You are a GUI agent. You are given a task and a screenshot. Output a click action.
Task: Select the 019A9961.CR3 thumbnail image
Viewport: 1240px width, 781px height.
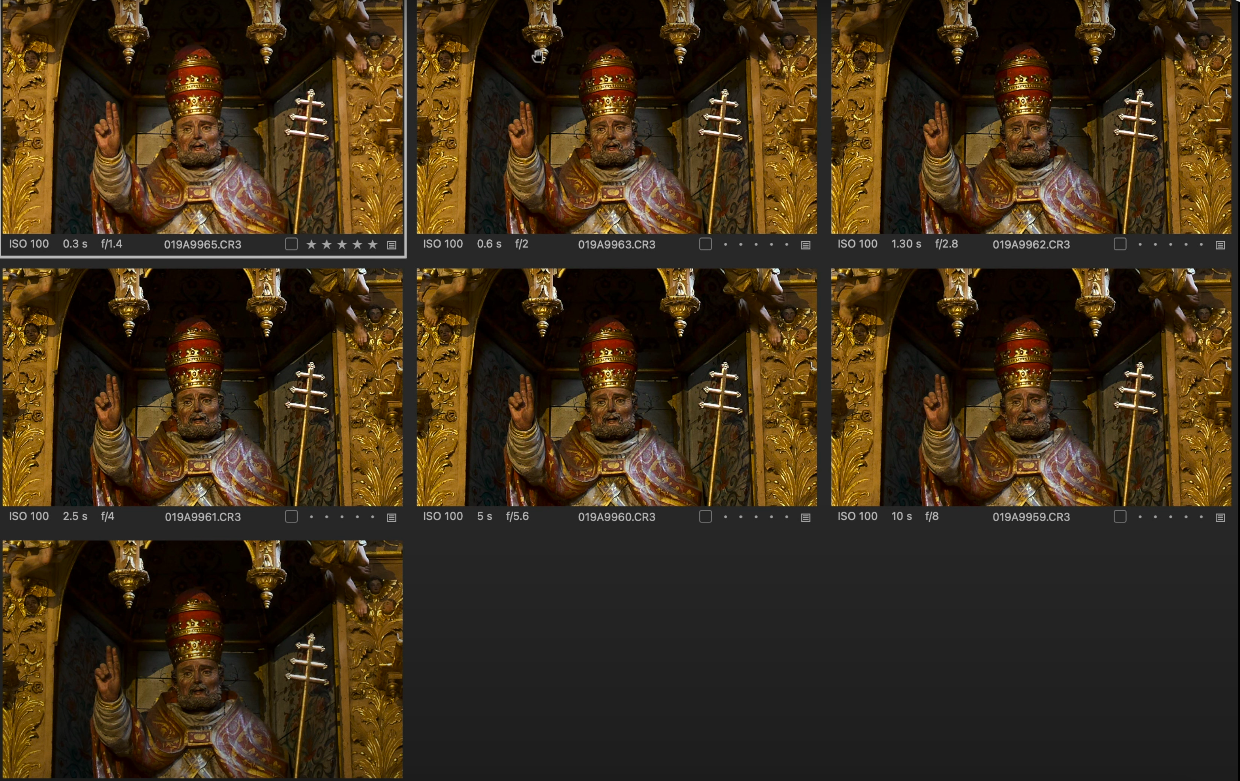[203, 387]
